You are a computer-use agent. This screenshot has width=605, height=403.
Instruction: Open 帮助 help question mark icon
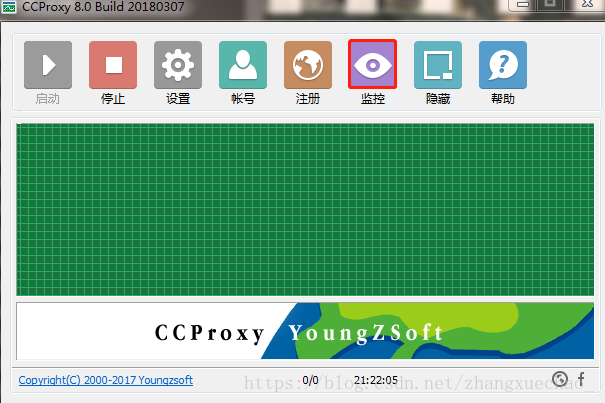503,65
